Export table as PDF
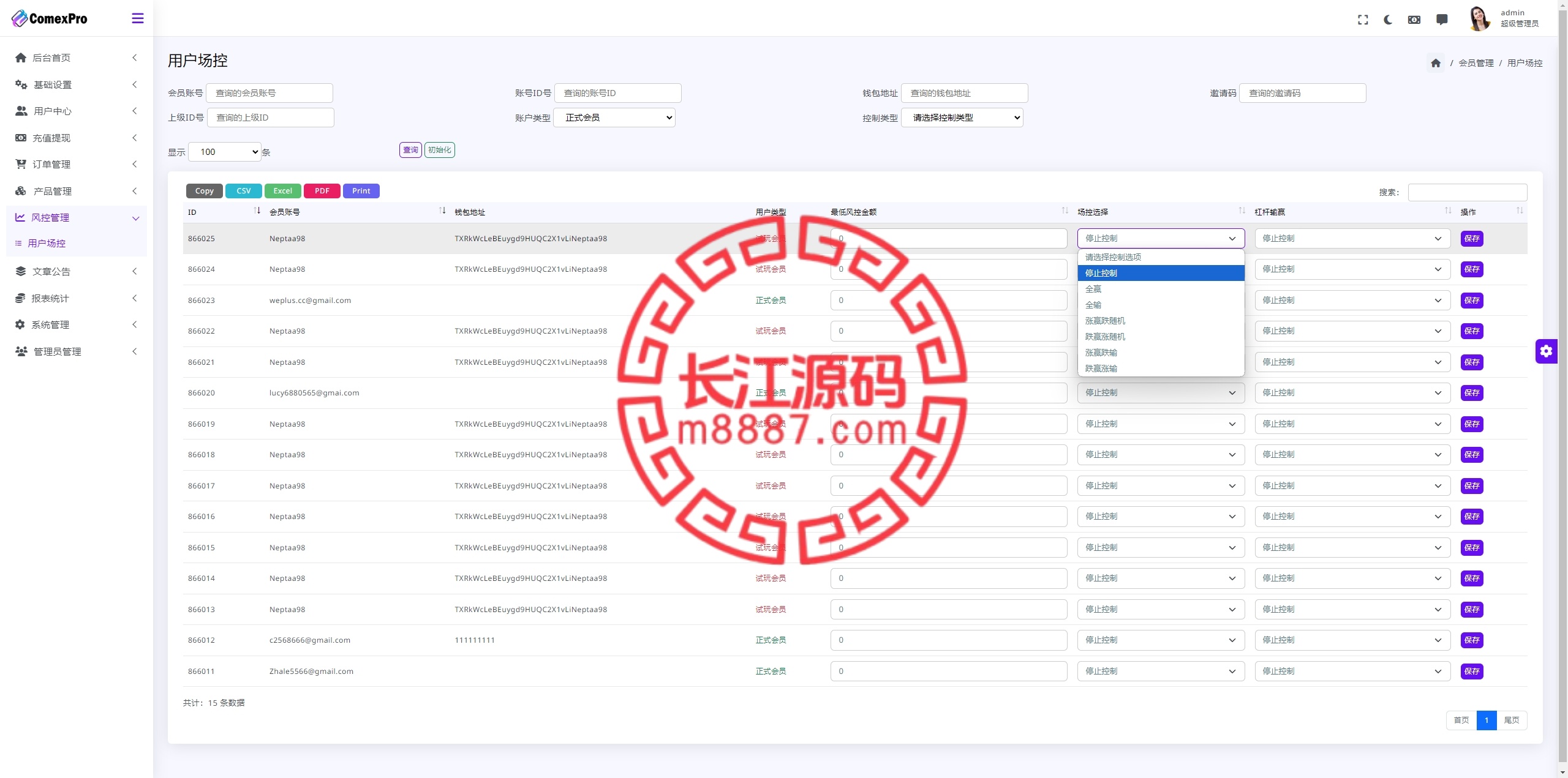1568x778 pixels. [x=322, y=191]
